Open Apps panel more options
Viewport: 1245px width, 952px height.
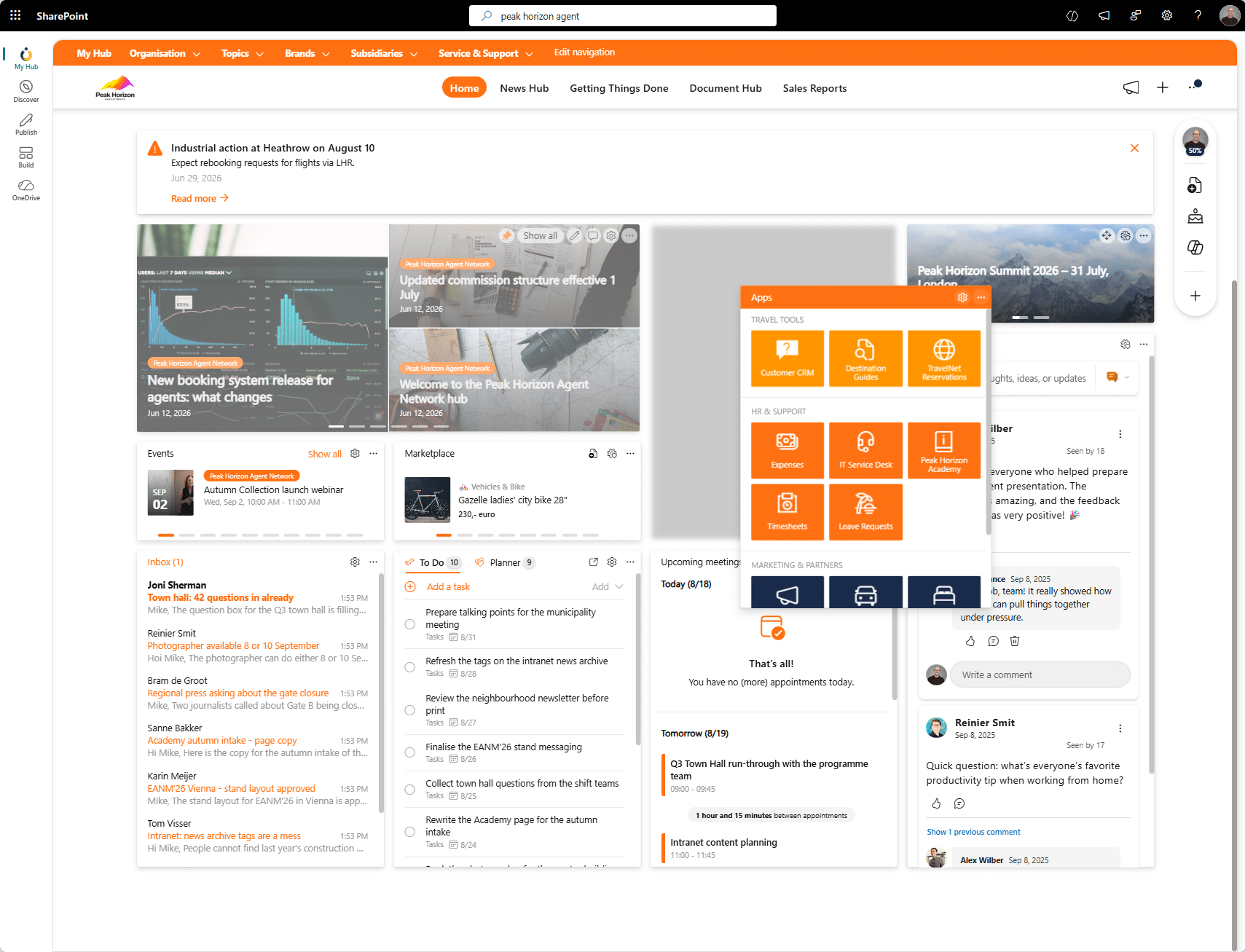[x=981, y=297]
